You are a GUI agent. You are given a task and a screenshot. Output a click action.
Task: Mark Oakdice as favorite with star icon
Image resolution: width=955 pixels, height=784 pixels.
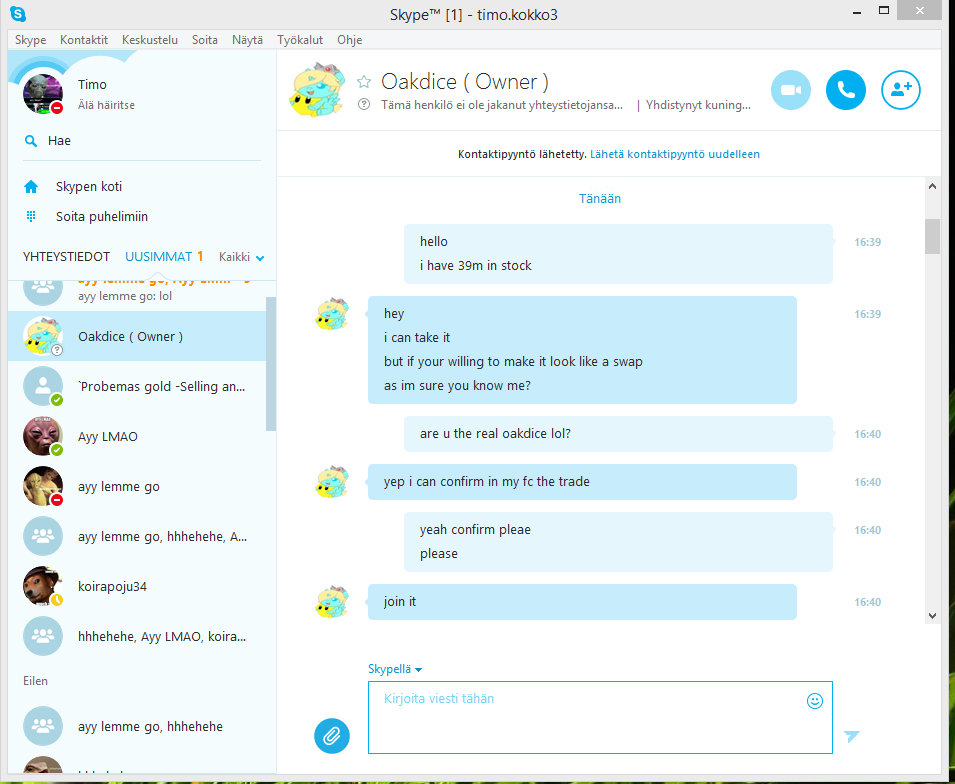364,82
